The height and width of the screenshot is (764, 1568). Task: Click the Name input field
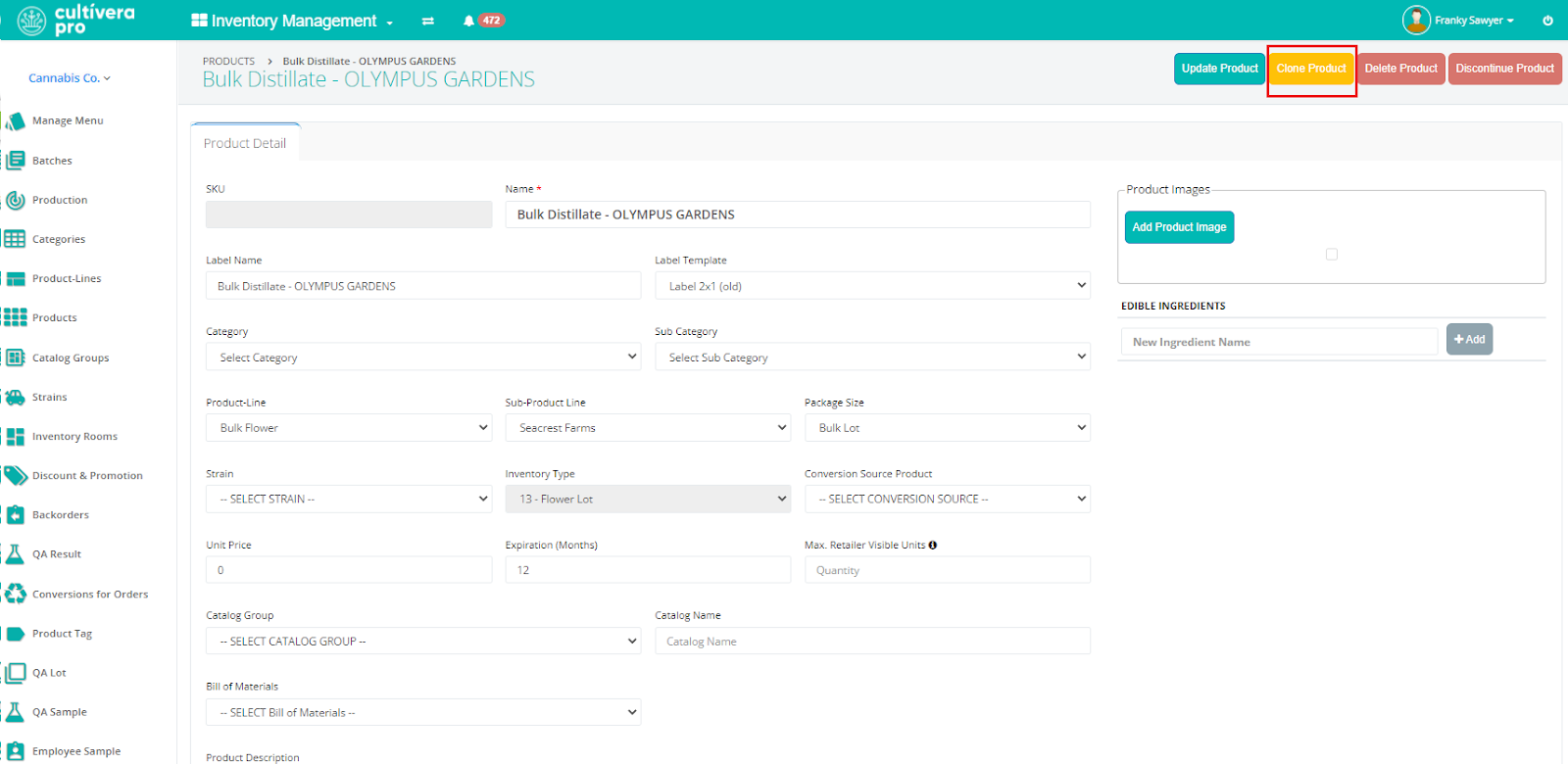point(798,215)
